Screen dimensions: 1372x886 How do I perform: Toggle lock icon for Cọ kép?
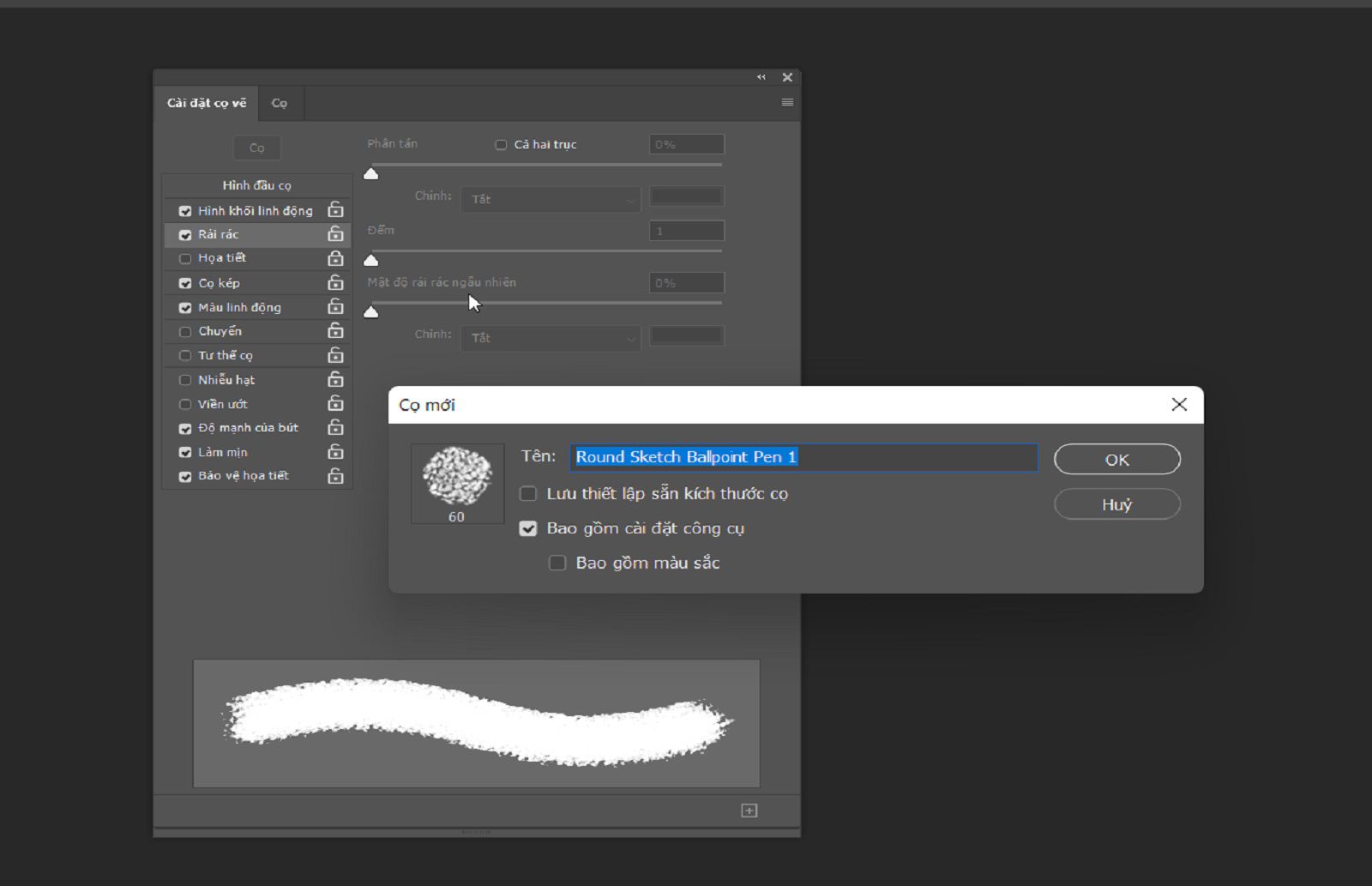click(x=335, y=282)
